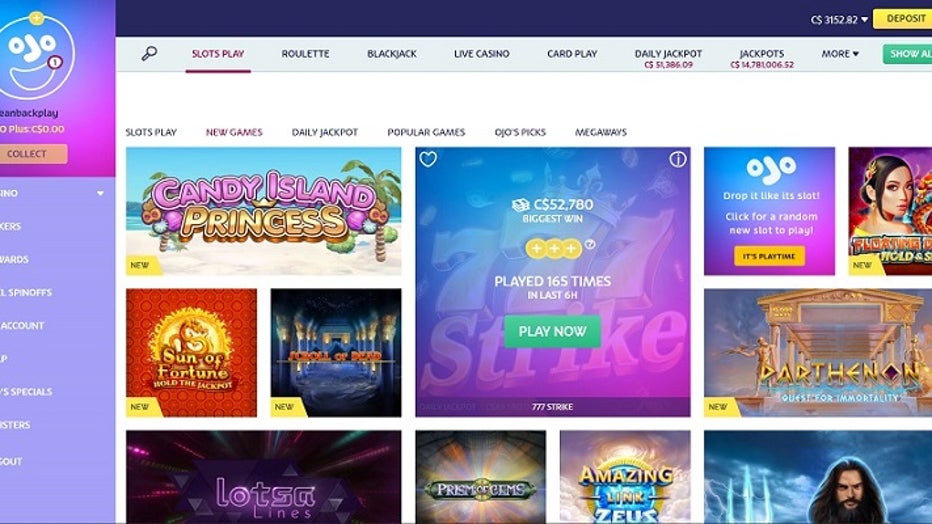Click the IT'S PLAYTIME random slot button
The image size is (932, 524).
pyautogui.click(x=769, y=256)
